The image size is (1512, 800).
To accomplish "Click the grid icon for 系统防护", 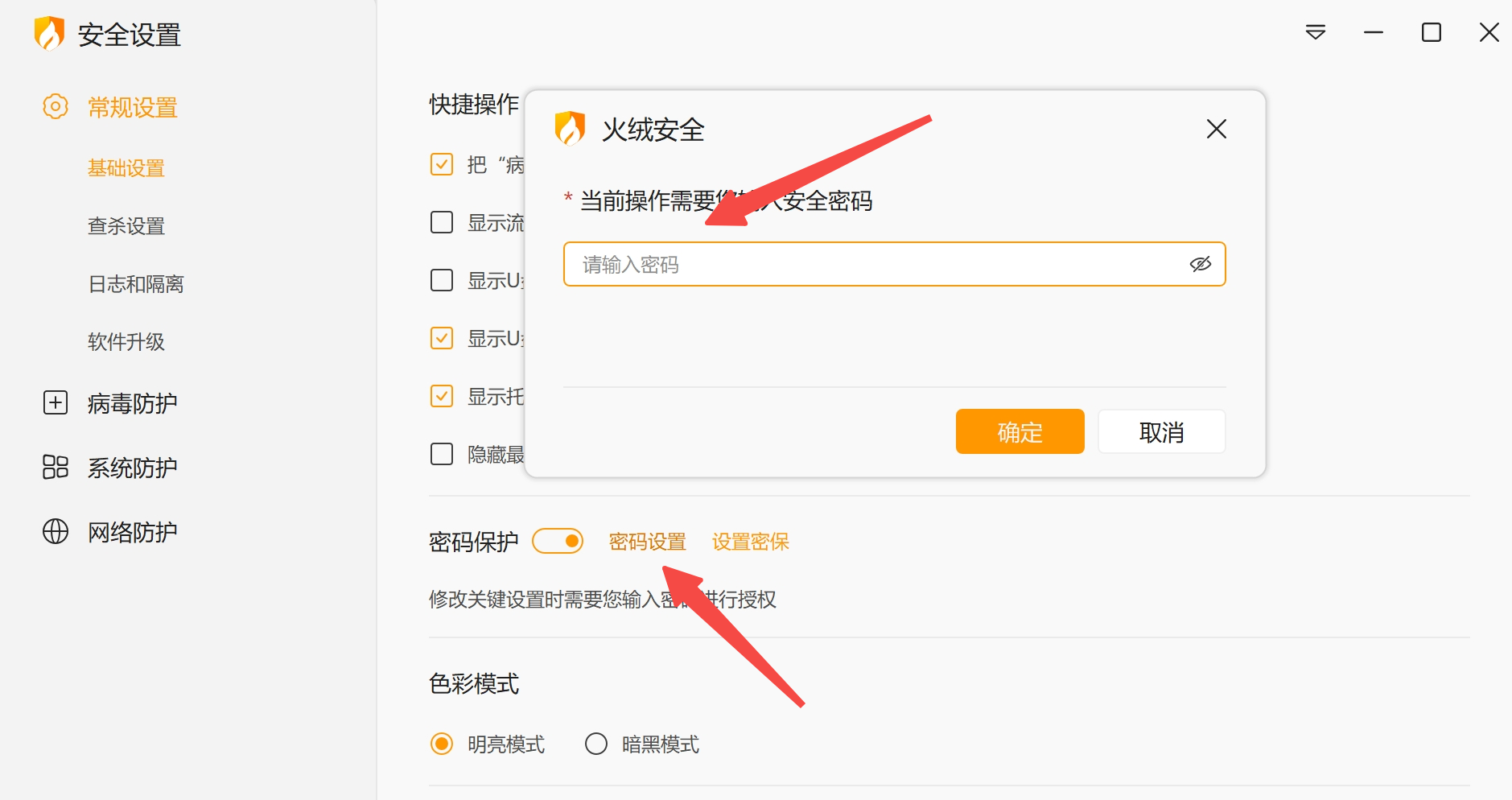I will pyautogui.click(x=56, y=467).
